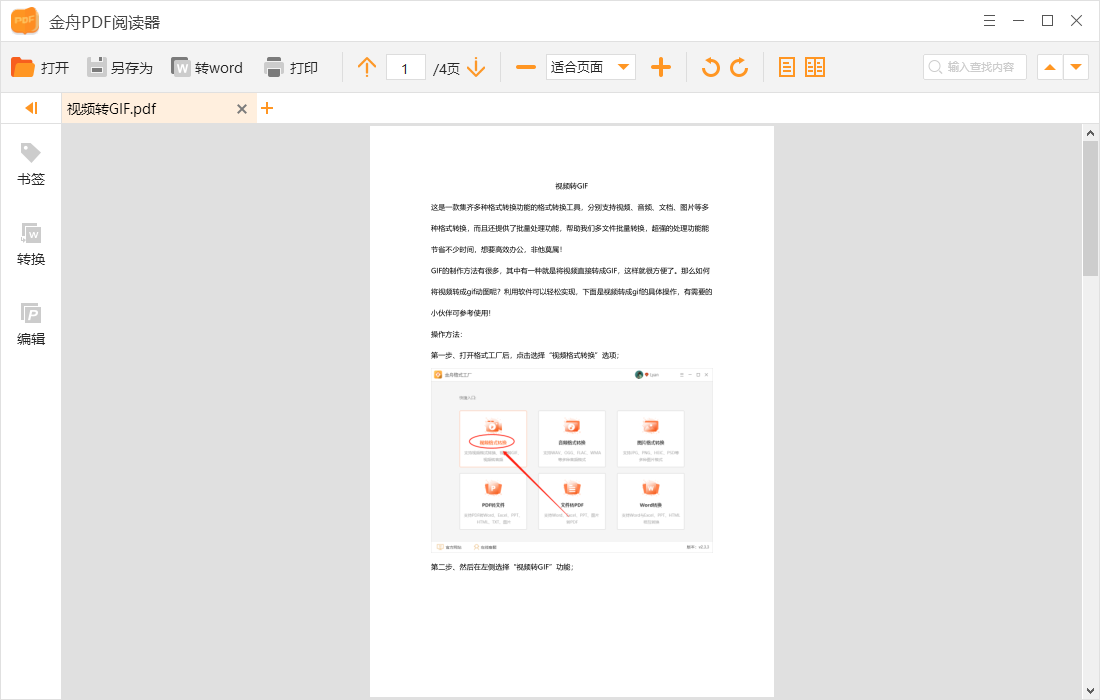Open the 转换 conversion panel
Viewport: 1100px width, 700px height.
click(30, 245)
